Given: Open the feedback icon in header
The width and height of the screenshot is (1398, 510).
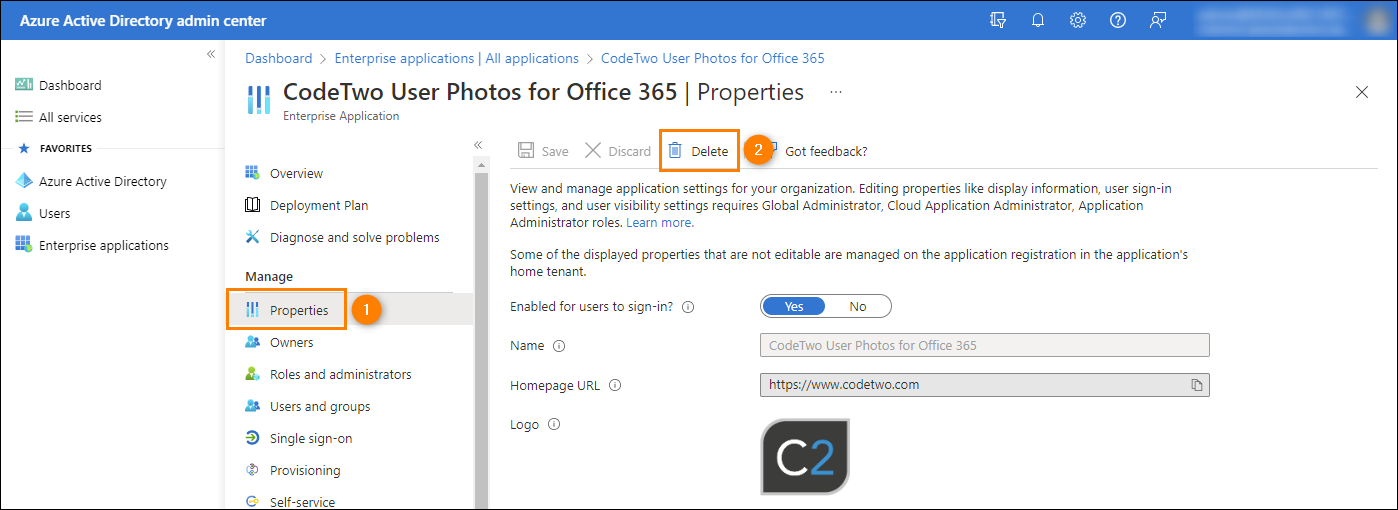Looking at the screenshot, I should tap(1158, 20).
